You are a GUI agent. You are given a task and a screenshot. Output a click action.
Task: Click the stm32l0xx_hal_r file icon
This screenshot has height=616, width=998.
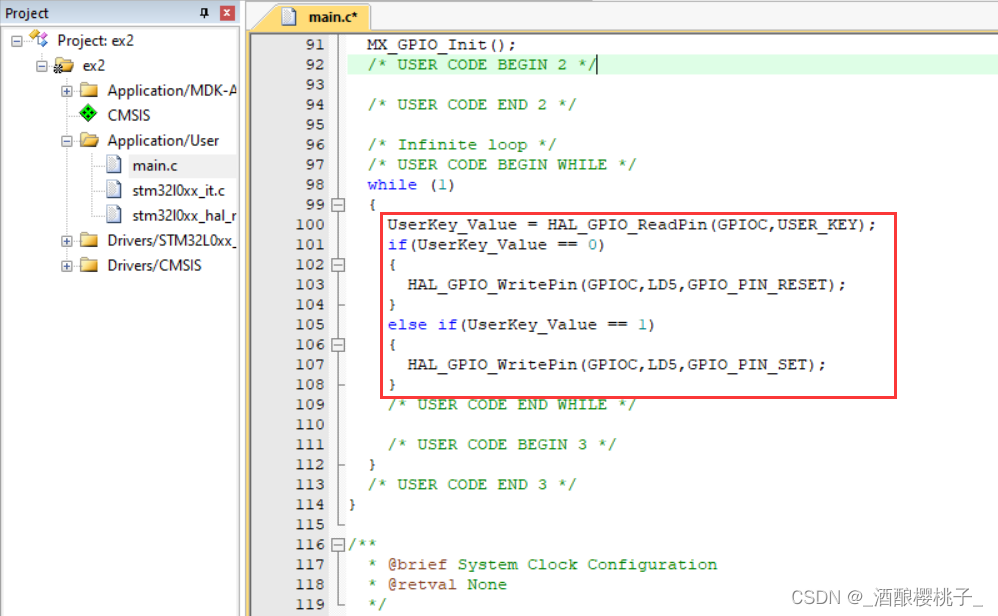[x=114, y=214]
